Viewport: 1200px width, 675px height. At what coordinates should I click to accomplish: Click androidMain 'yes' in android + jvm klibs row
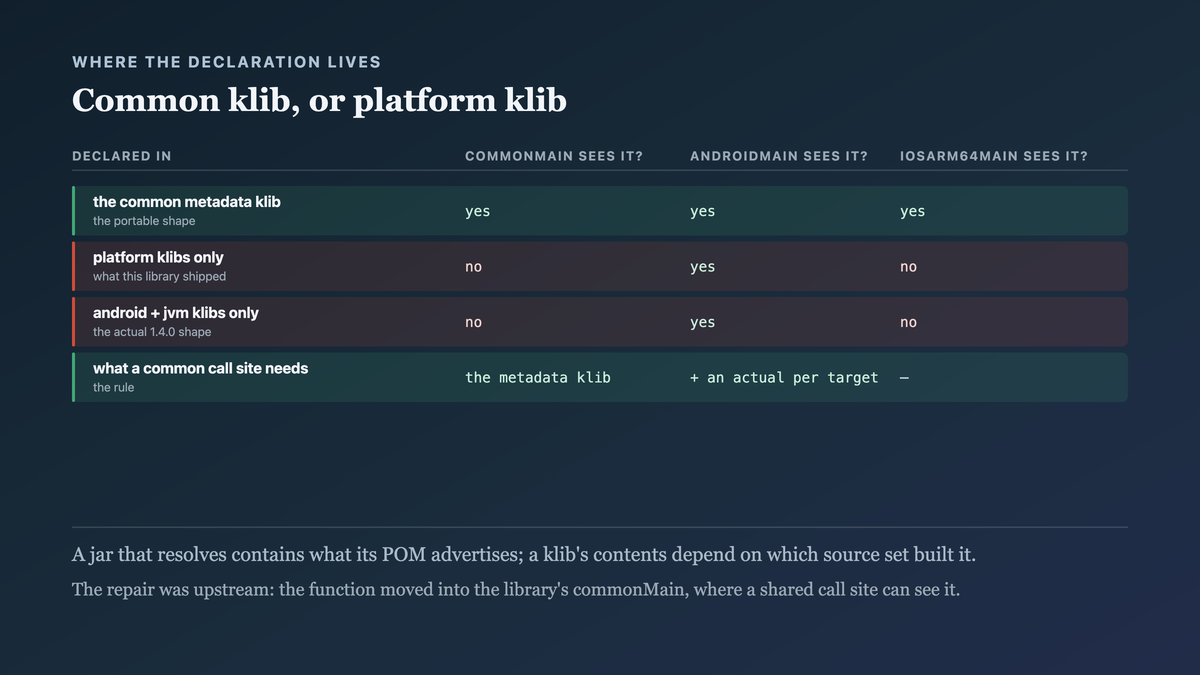[703, 322]
